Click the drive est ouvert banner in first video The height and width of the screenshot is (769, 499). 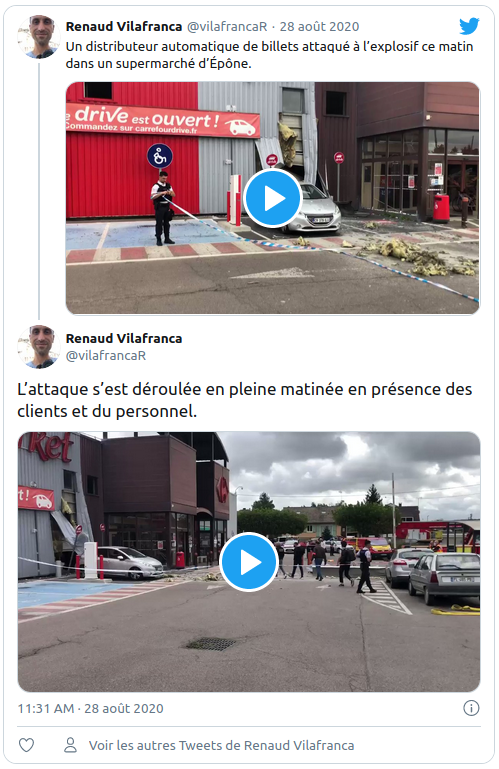point(162,121)
